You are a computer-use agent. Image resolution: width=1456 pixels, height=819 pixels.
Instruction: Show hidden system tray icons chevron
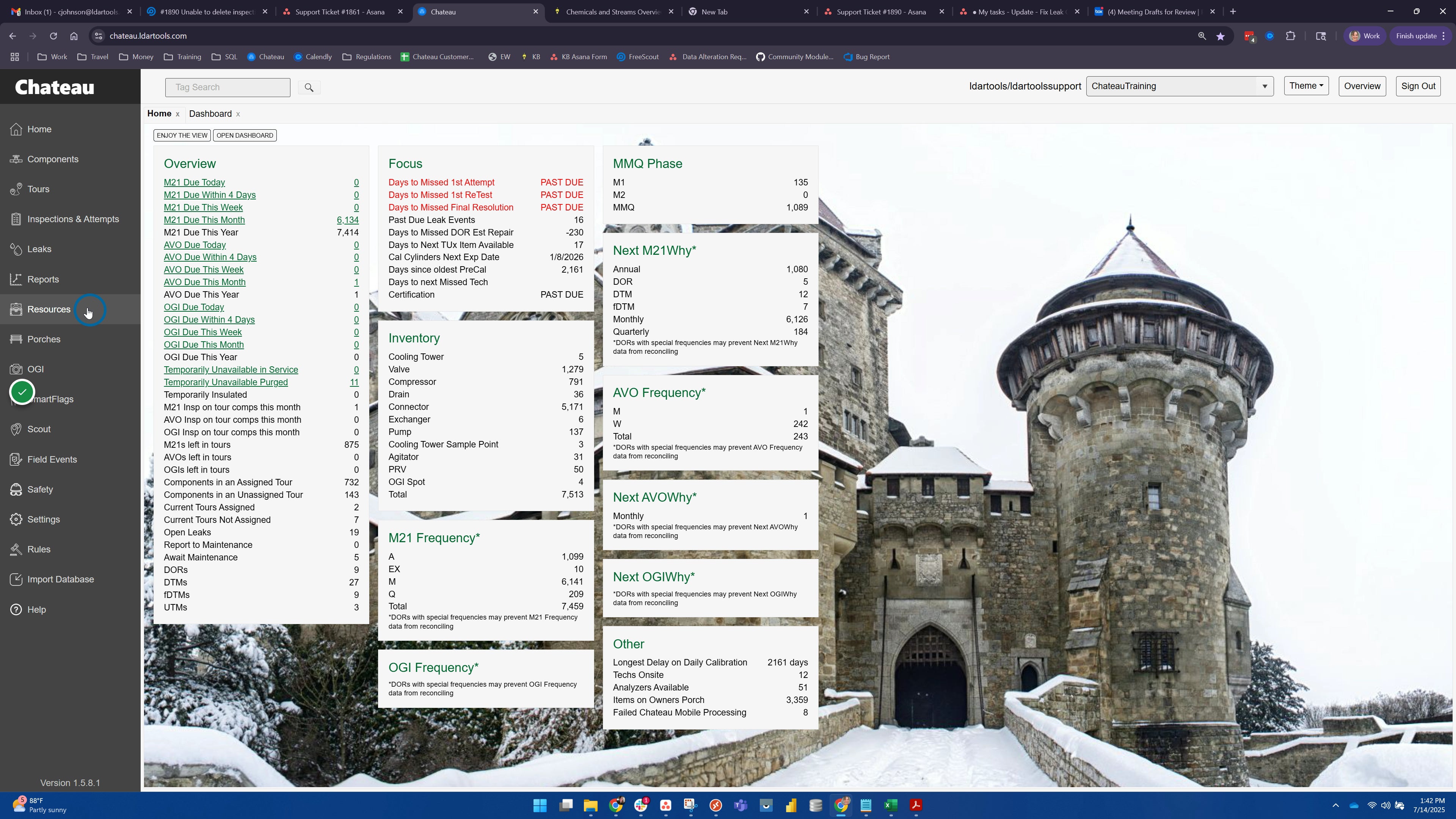click(1335, 805)
